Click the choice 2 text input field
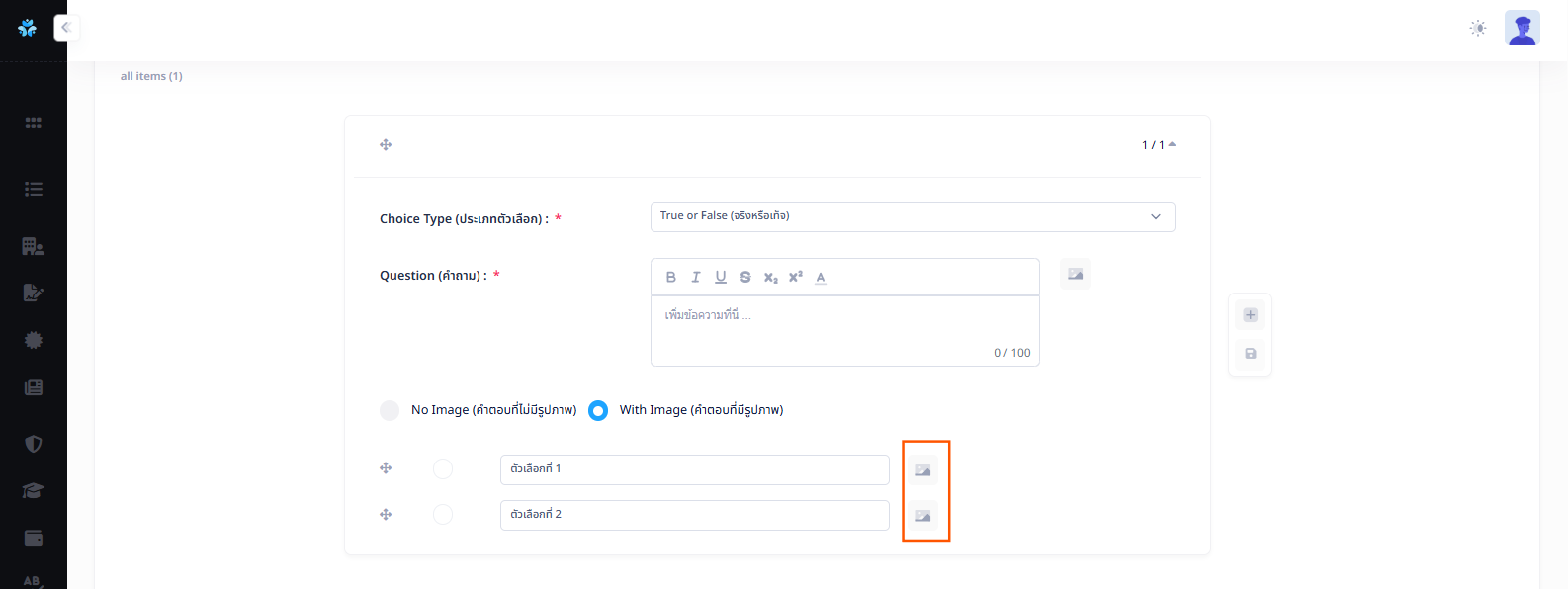Viewport: 1568px width, 589px height. point(694,515)
